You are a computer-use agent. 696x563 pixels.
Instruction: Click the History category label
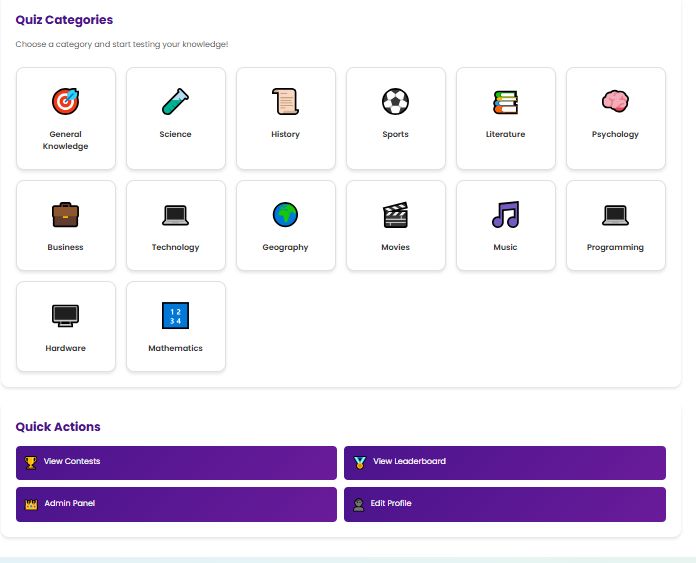coord(285,134)
